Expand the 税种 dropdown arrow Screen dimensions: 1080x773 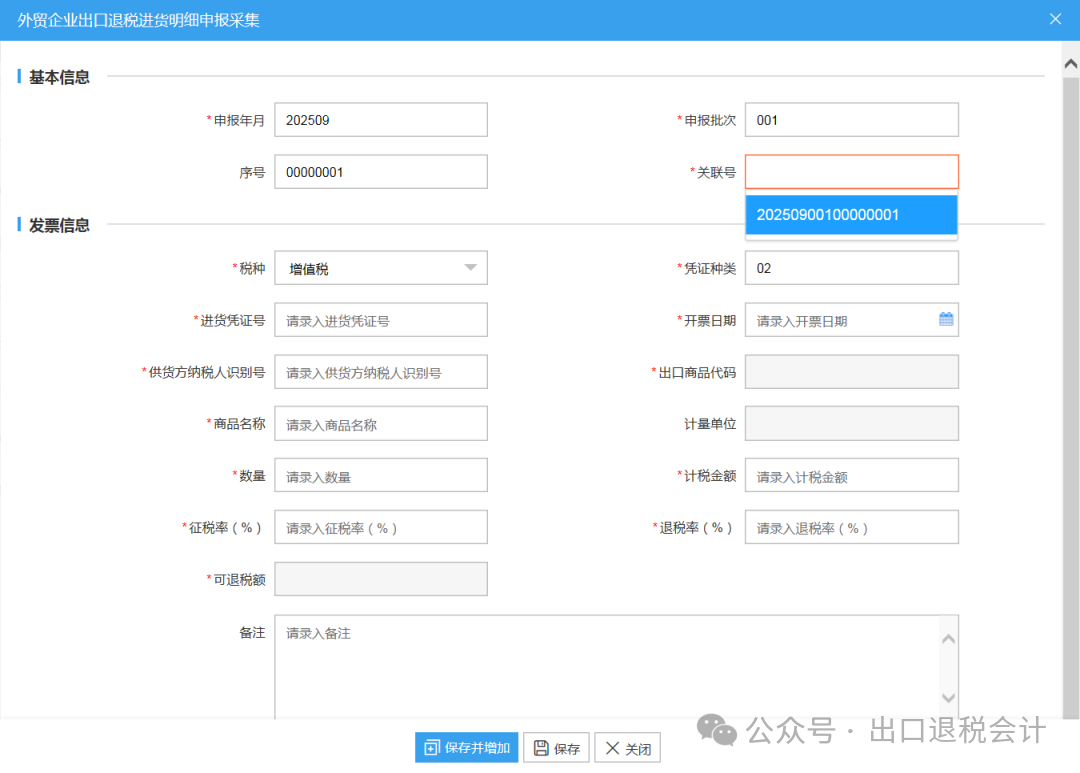(x=470, y=268)
